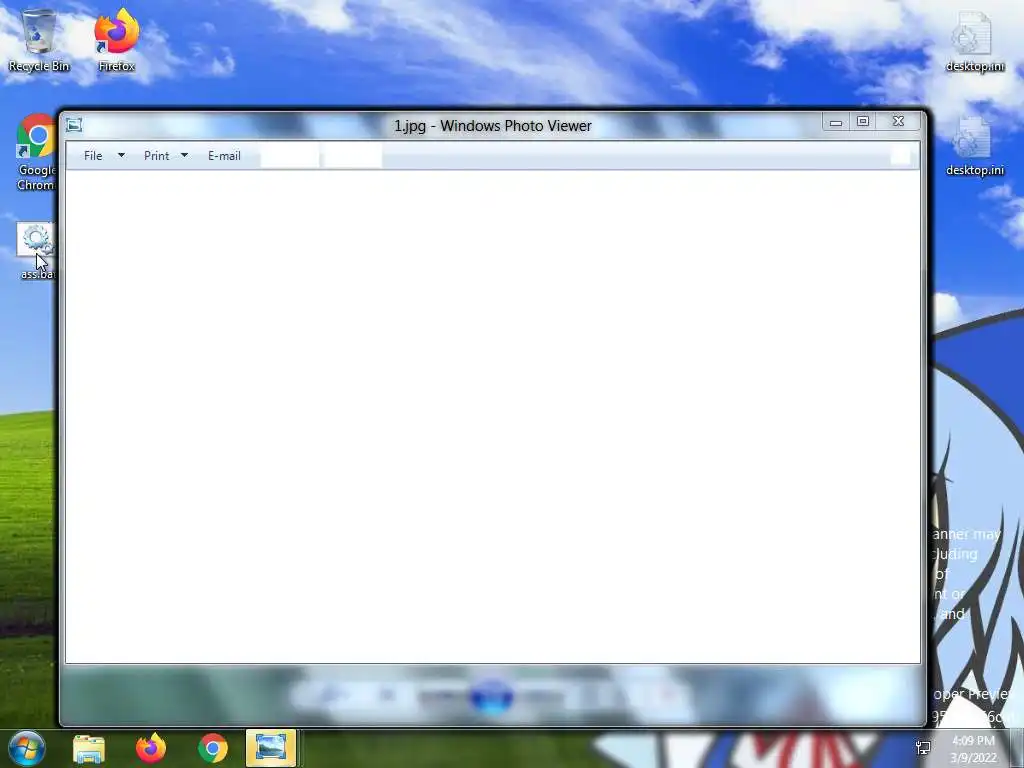Select the Firefox desktop shortcut

[x=116, y=40]
